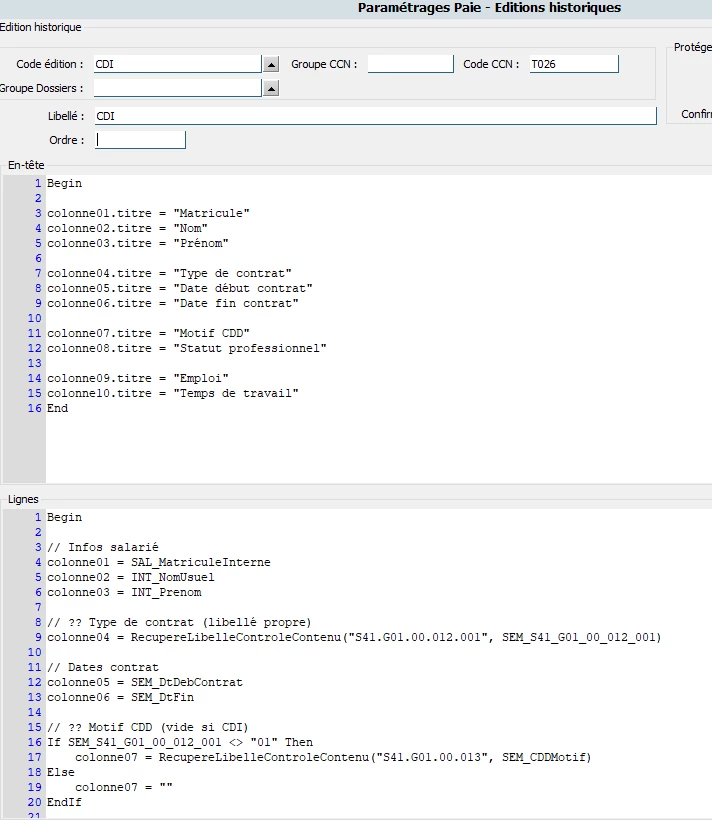Focus the Ordre input box
Viewport: 712px width, 820px height.
(x=140, y=140)
